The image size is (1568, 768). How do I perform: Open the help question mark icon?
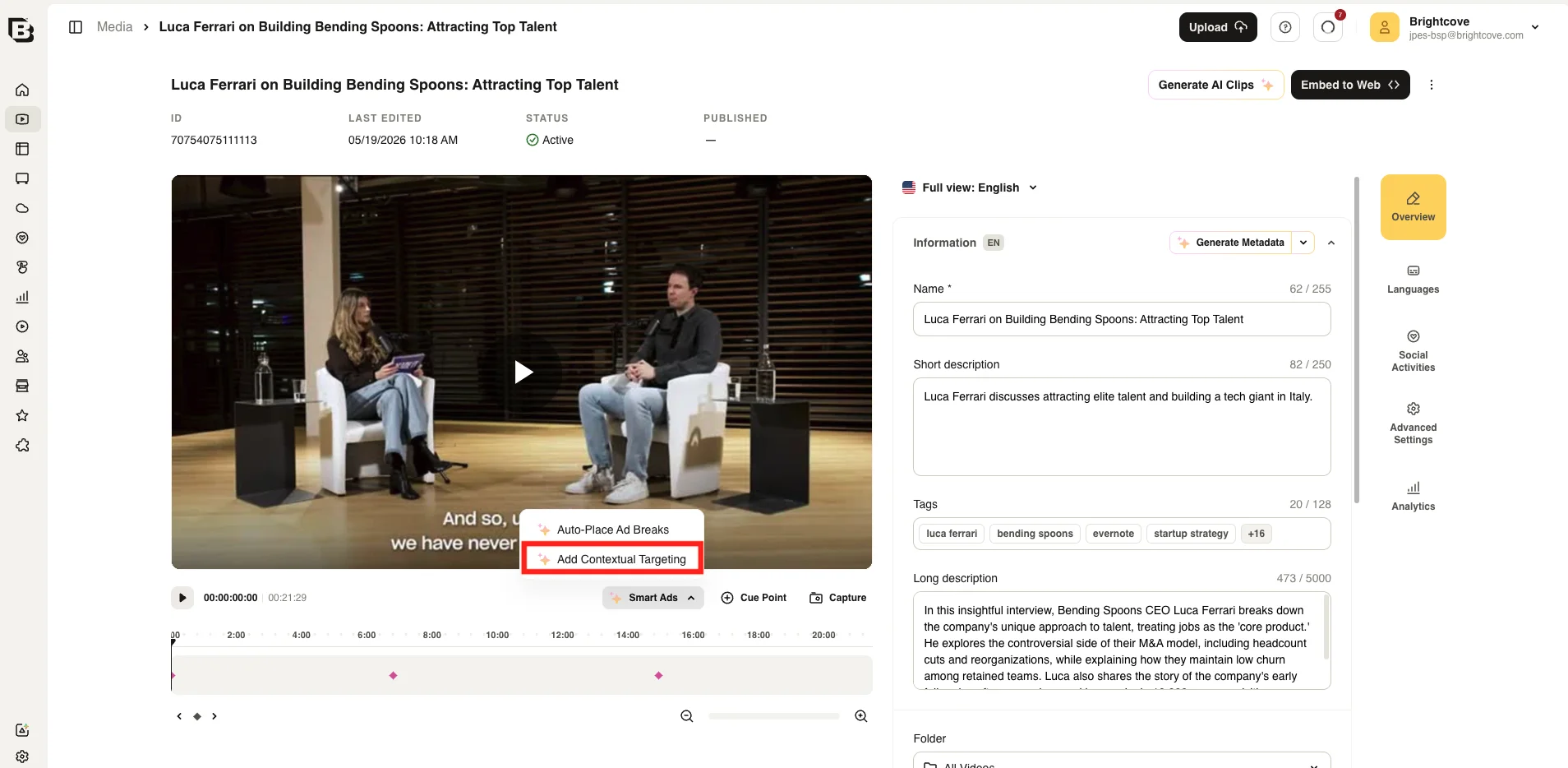pos(1285,27)
